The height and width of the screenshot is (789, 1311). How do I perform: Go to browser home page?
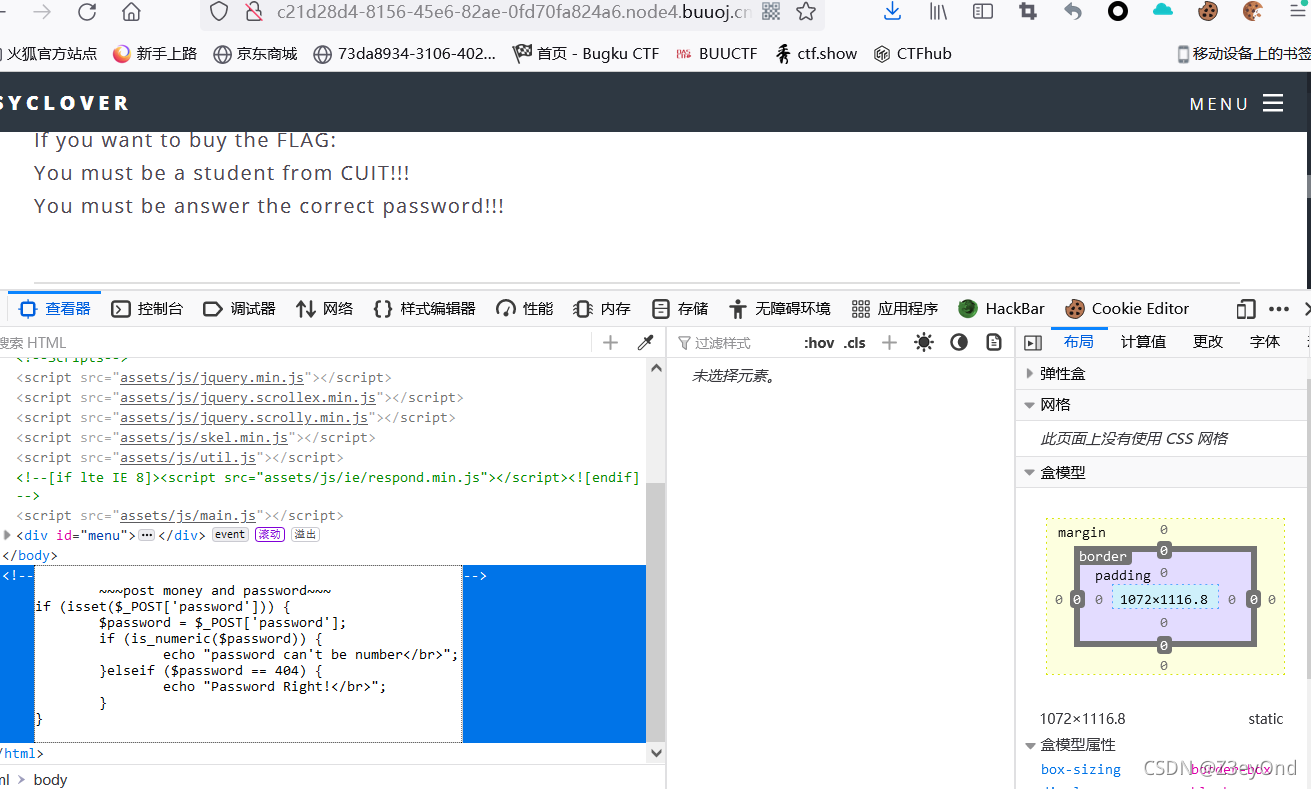point(131,12)
